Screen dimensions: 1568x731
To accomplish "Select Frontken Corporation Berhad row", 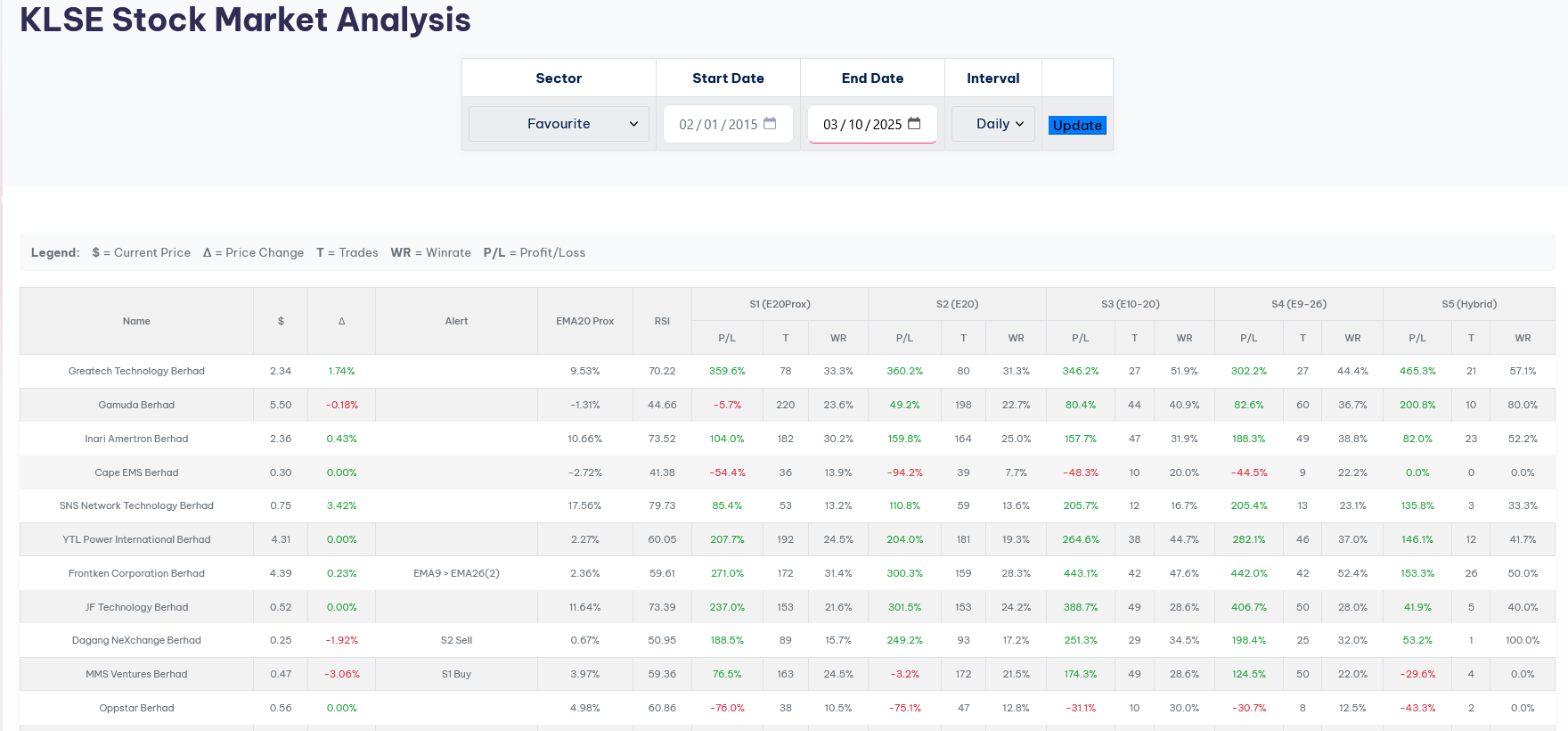I will pos(136,573).
